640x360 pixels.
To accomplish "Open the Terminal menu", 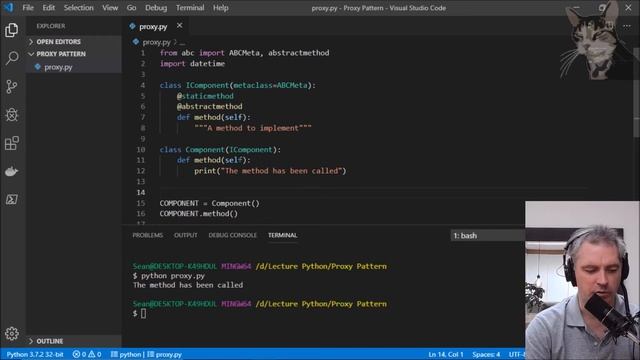I will pyautogui.click(x=190, y=8).
